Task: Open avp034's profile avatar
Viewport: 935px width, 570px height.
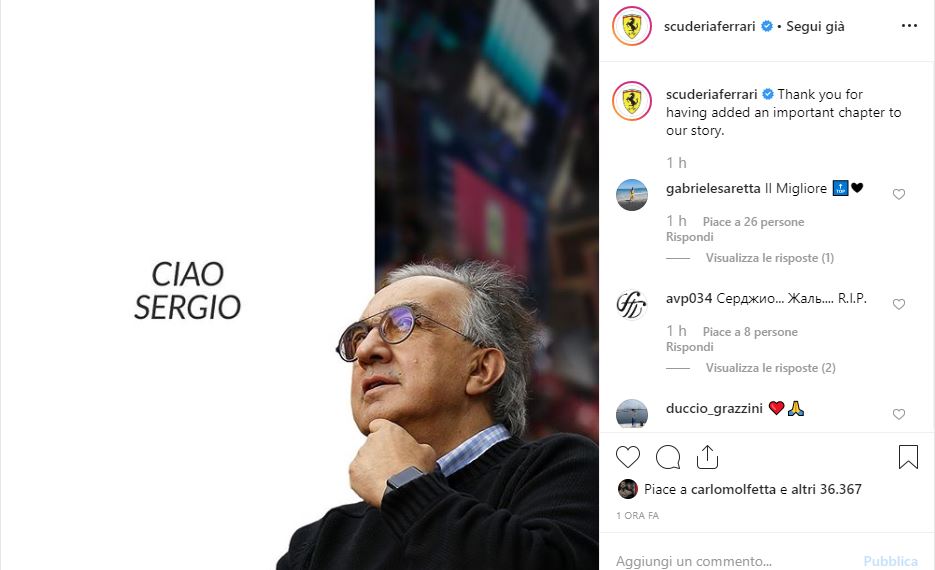Action: point(632,305)
